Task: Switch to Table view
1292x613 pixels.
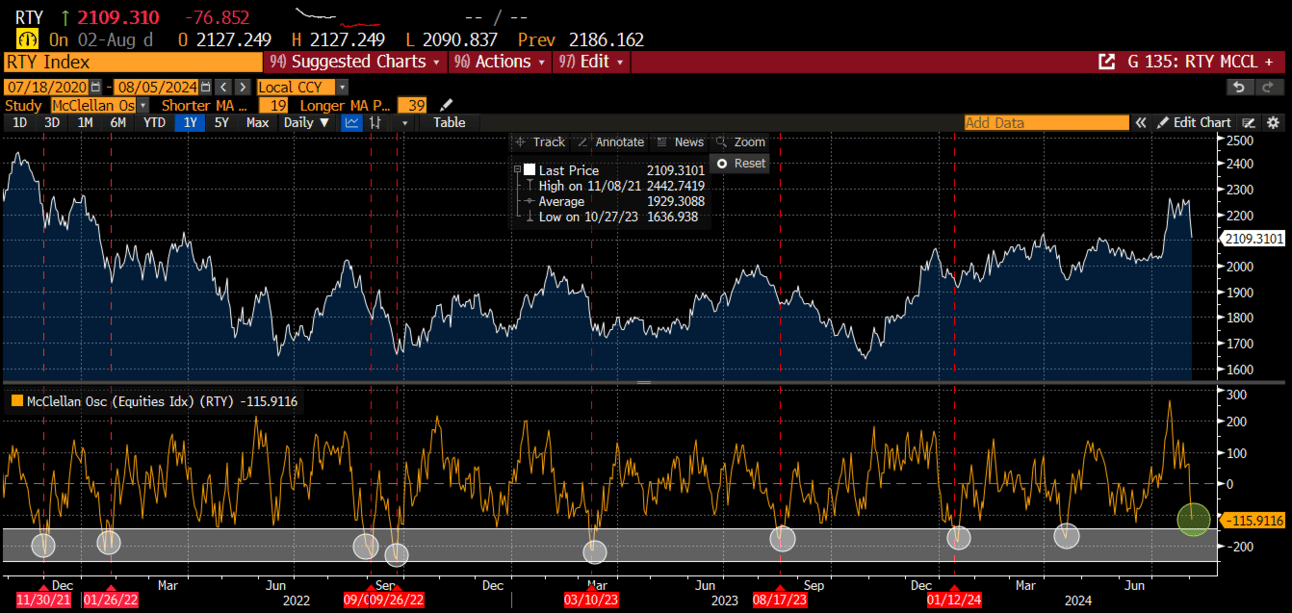Action: point(449,122)
